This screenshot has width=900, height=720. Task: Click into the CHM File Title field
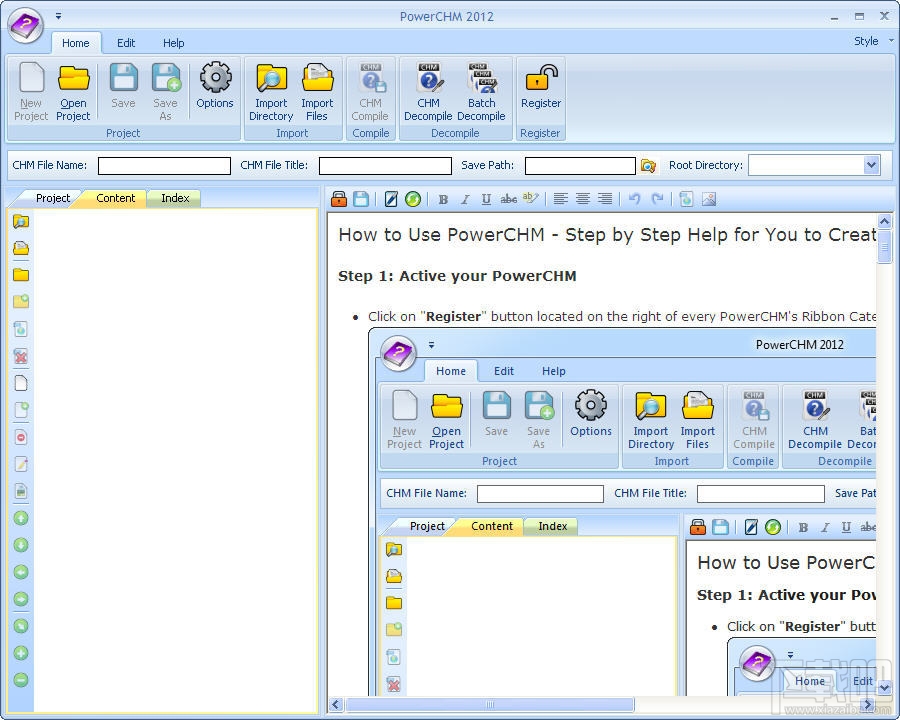[385, 166]
